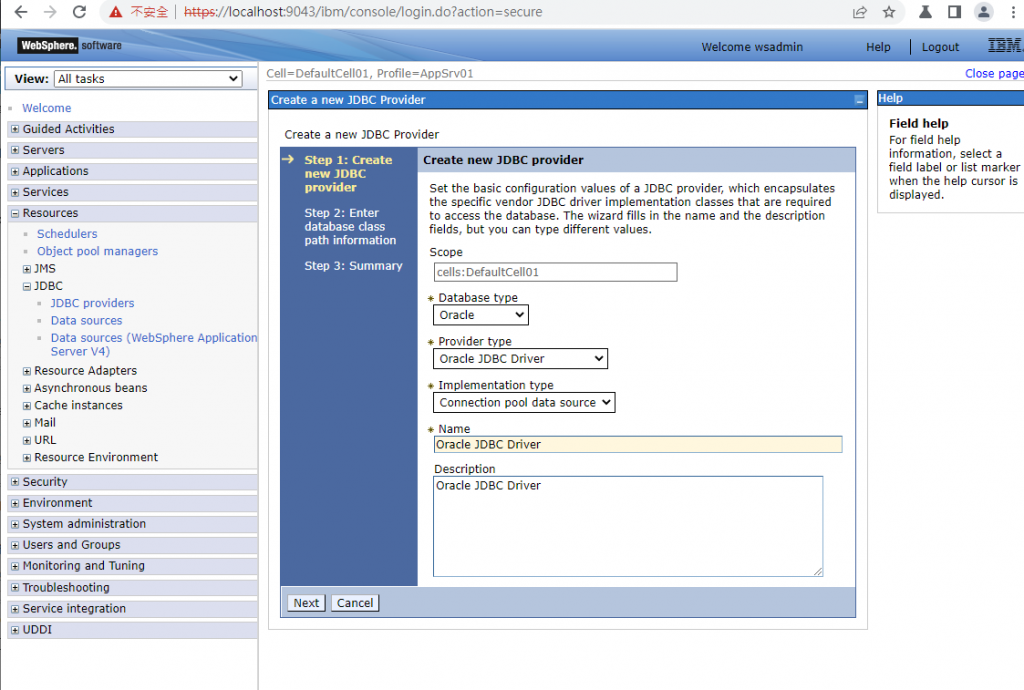This screenshot has width=1024, height=690.
Task: Open the browser three-dot menu
Action: (1014, 12)
